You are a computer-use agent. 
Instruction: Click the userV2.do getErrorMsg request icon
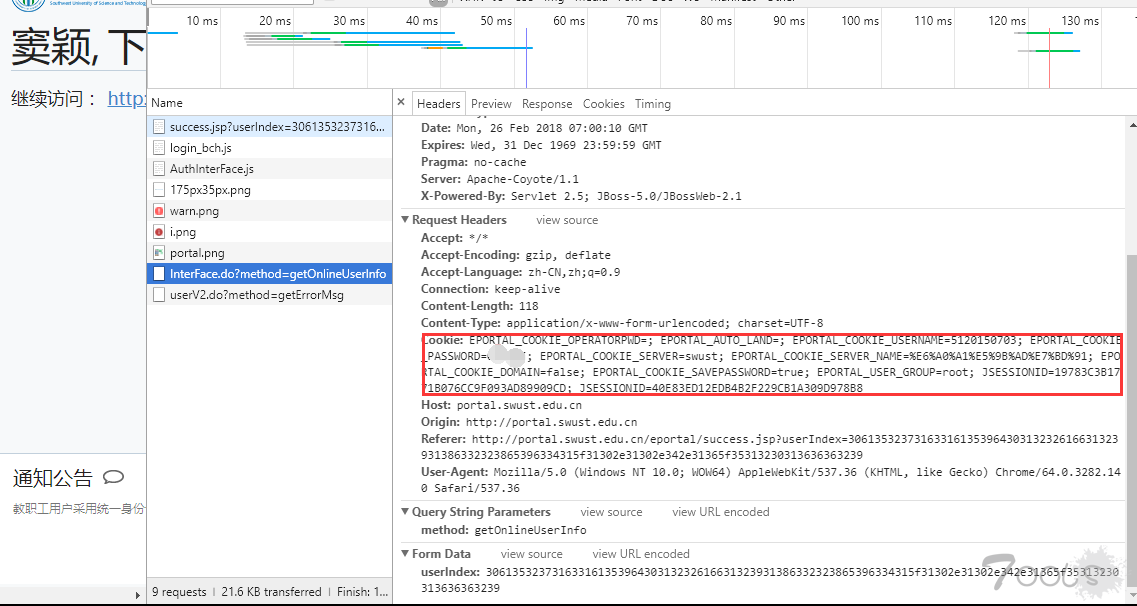[x=159, y=295]
